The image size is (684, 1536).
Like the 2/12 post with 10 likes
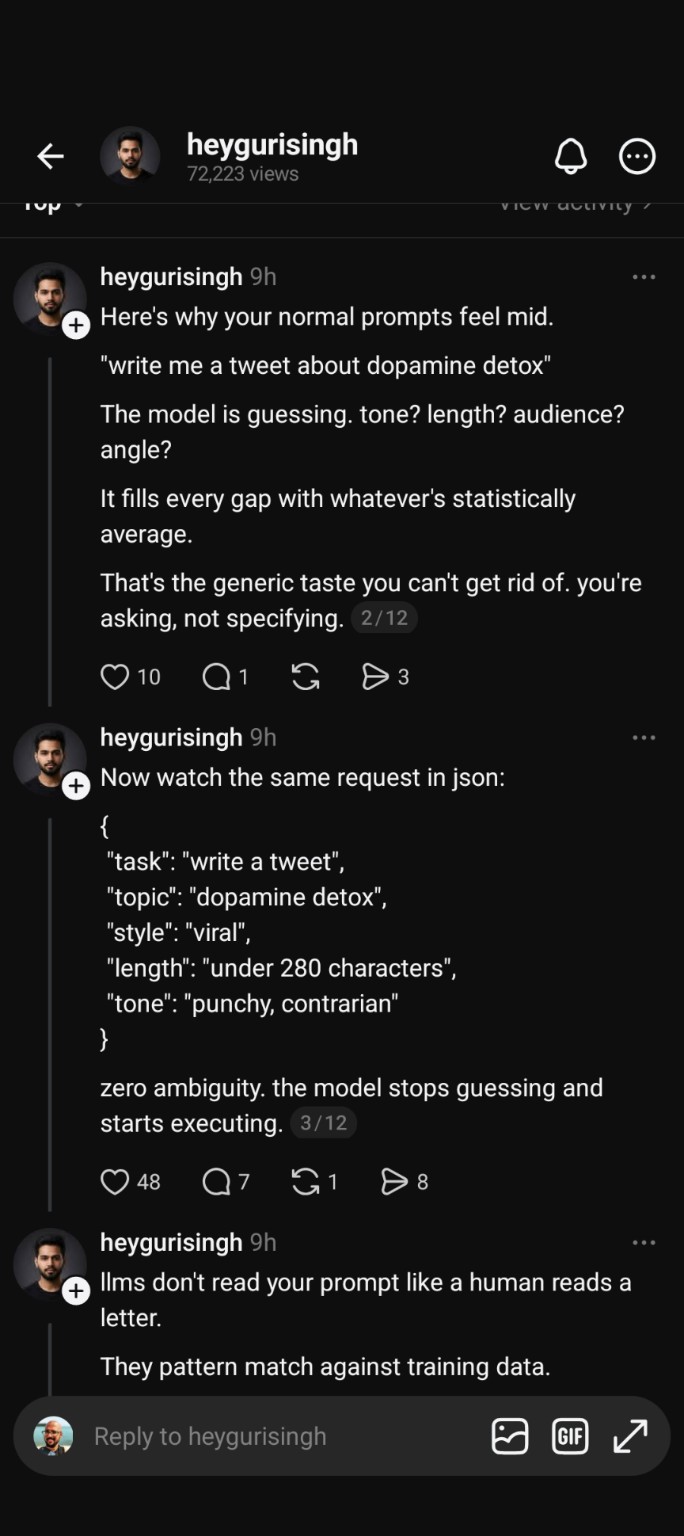click(x=116, y=677)
